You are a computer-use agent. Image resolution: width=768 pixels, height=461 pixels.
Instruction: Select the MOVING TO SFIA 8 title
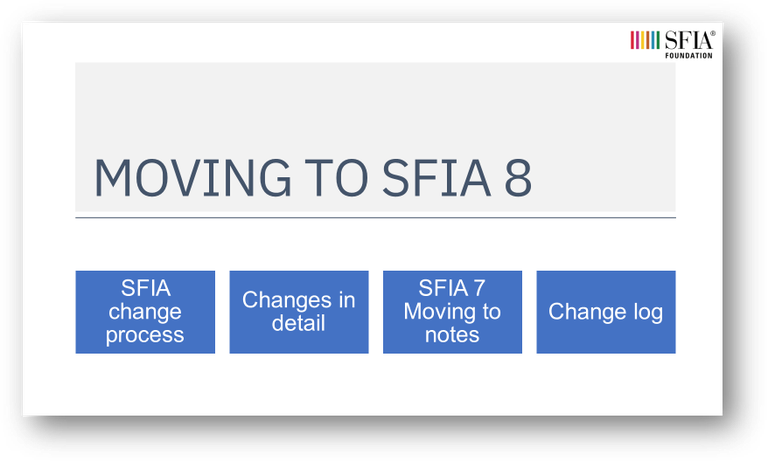click(x=312, y=178)
